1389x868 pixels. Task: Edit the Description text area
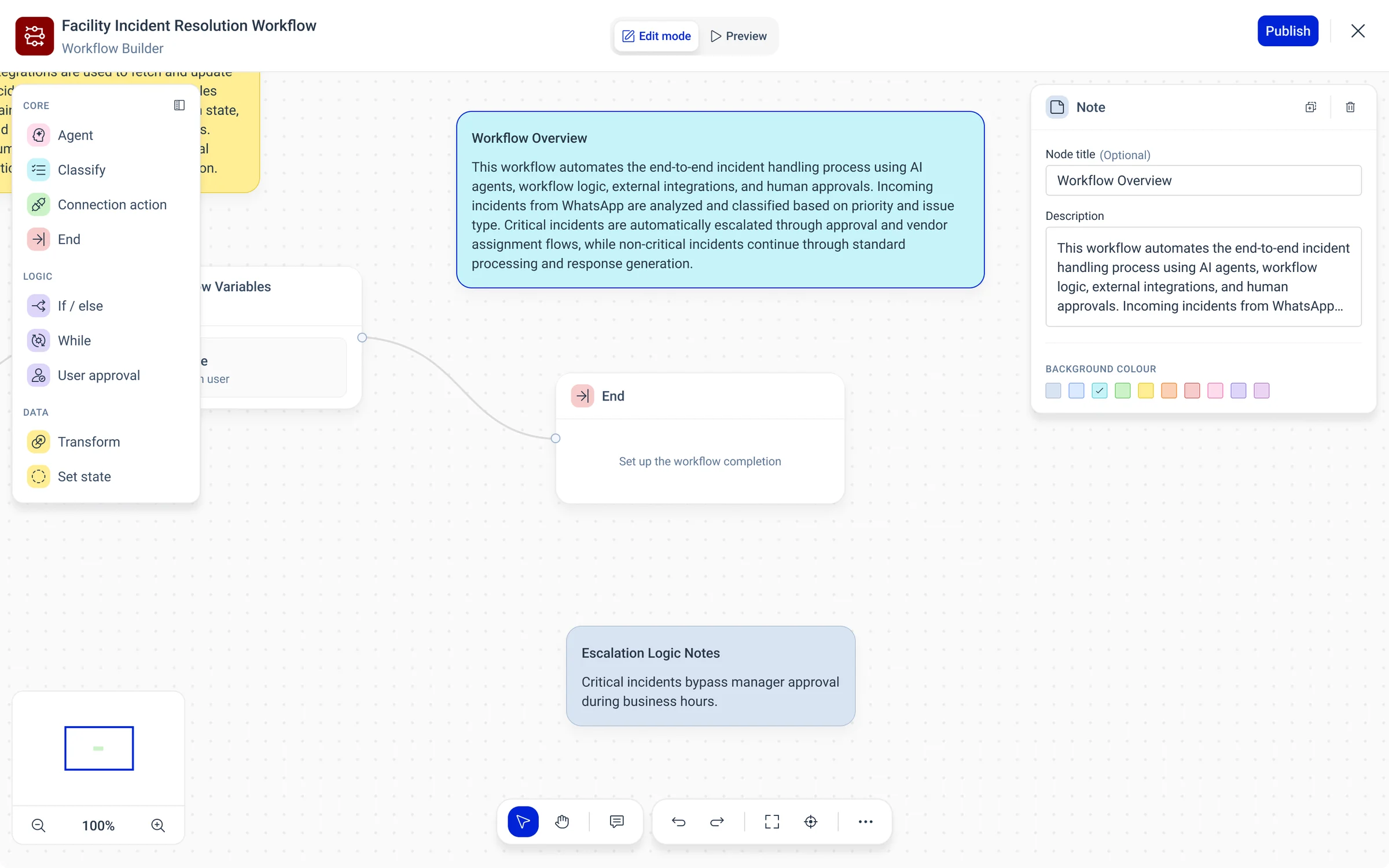[1203, 277]
